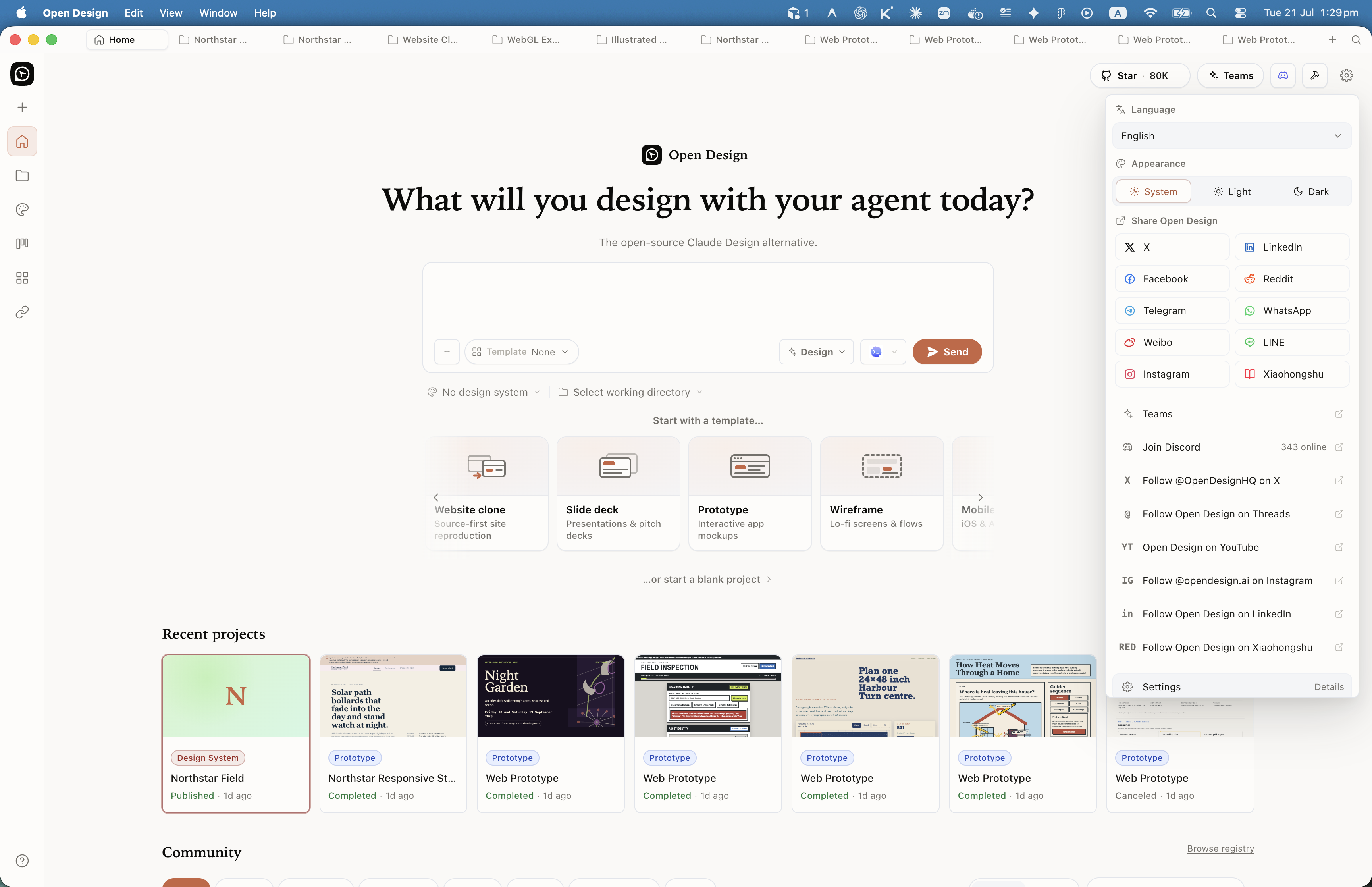The image size is (1372, 887).
Task: Click the Browse registry link
Action: (1220, 848)
